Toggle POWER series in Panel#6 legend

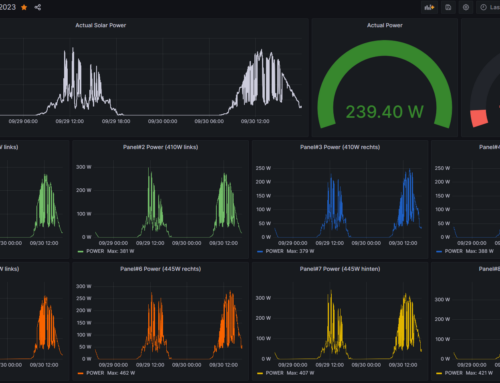[x=95, y=373]
